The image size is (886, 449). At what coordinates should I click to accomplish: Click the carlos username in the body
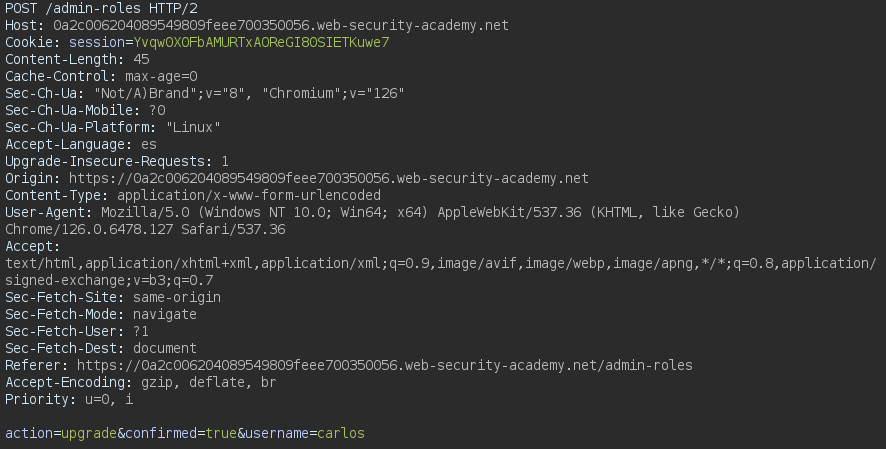coord(341,434)
